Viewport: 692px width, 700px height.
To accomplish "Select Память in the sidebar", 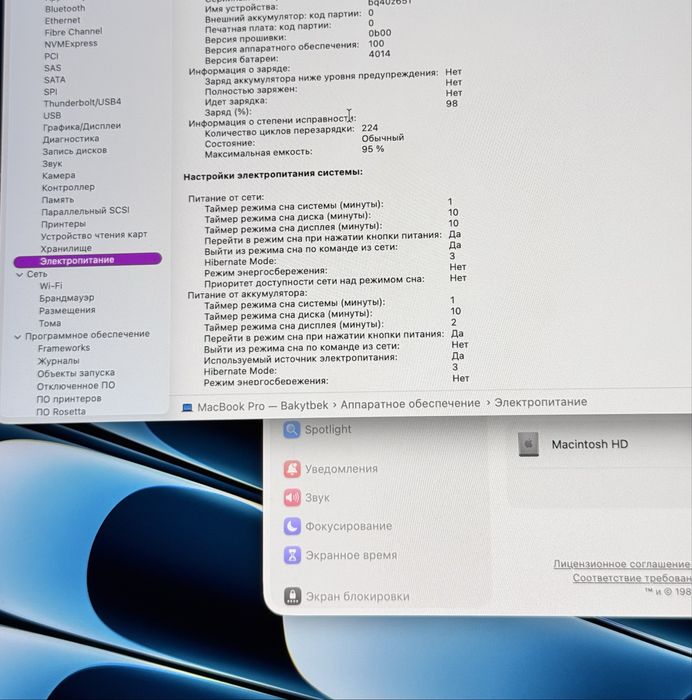I will 58,200.
